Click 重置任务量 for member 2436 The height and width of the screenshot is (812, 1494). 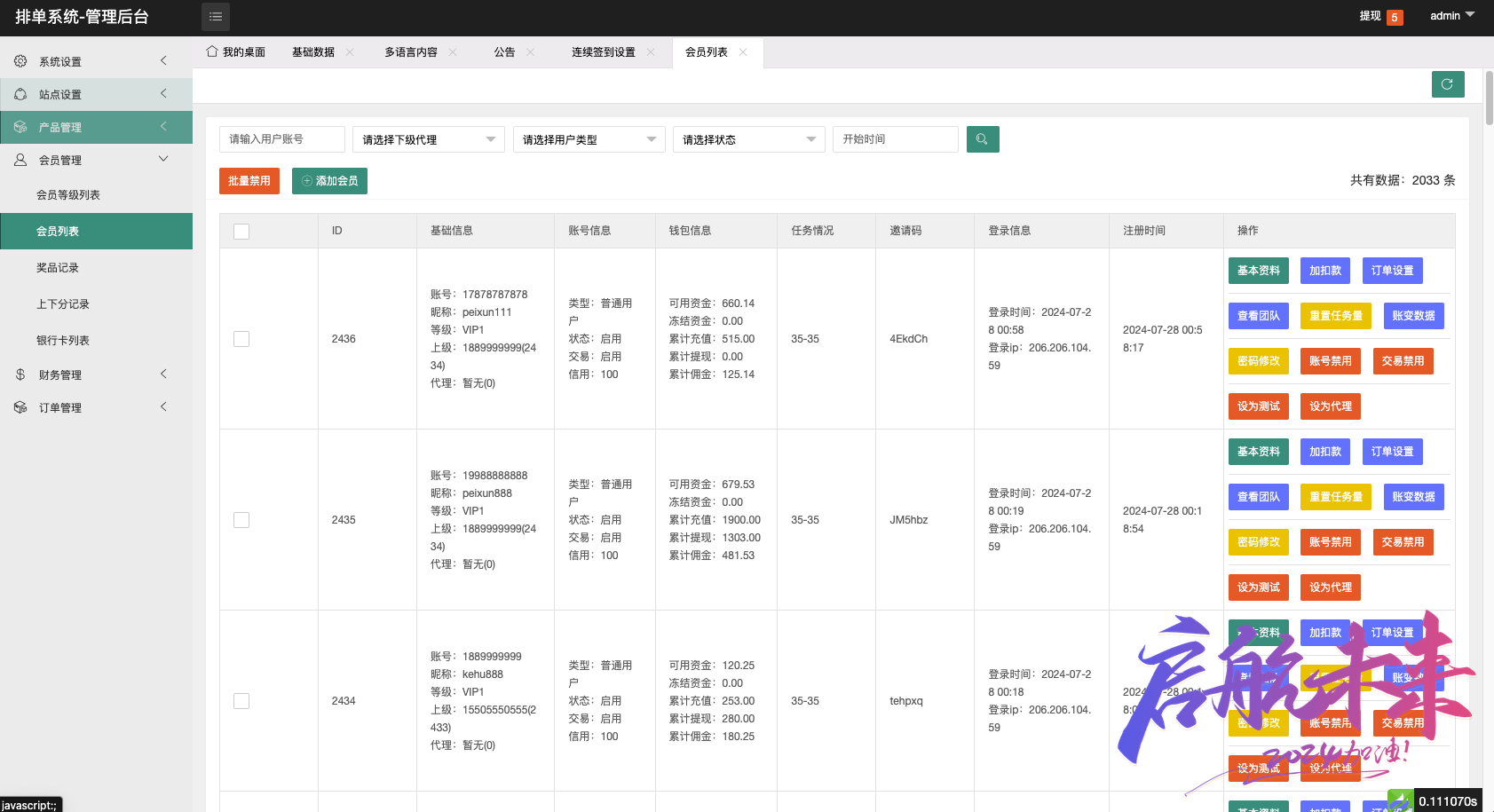point(1336,316)
